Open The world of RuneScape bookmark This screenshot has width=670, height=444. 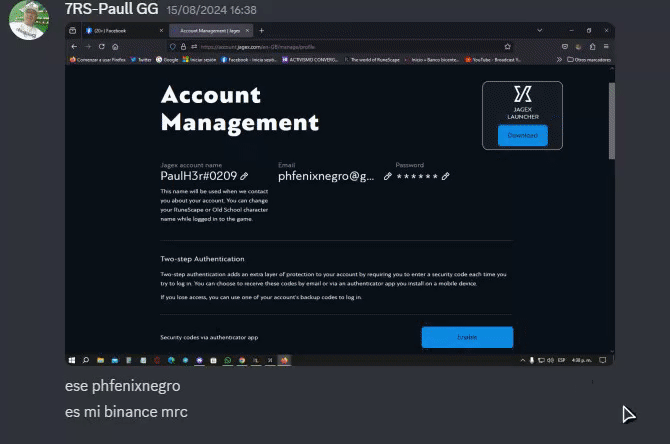tap(372, 60)
